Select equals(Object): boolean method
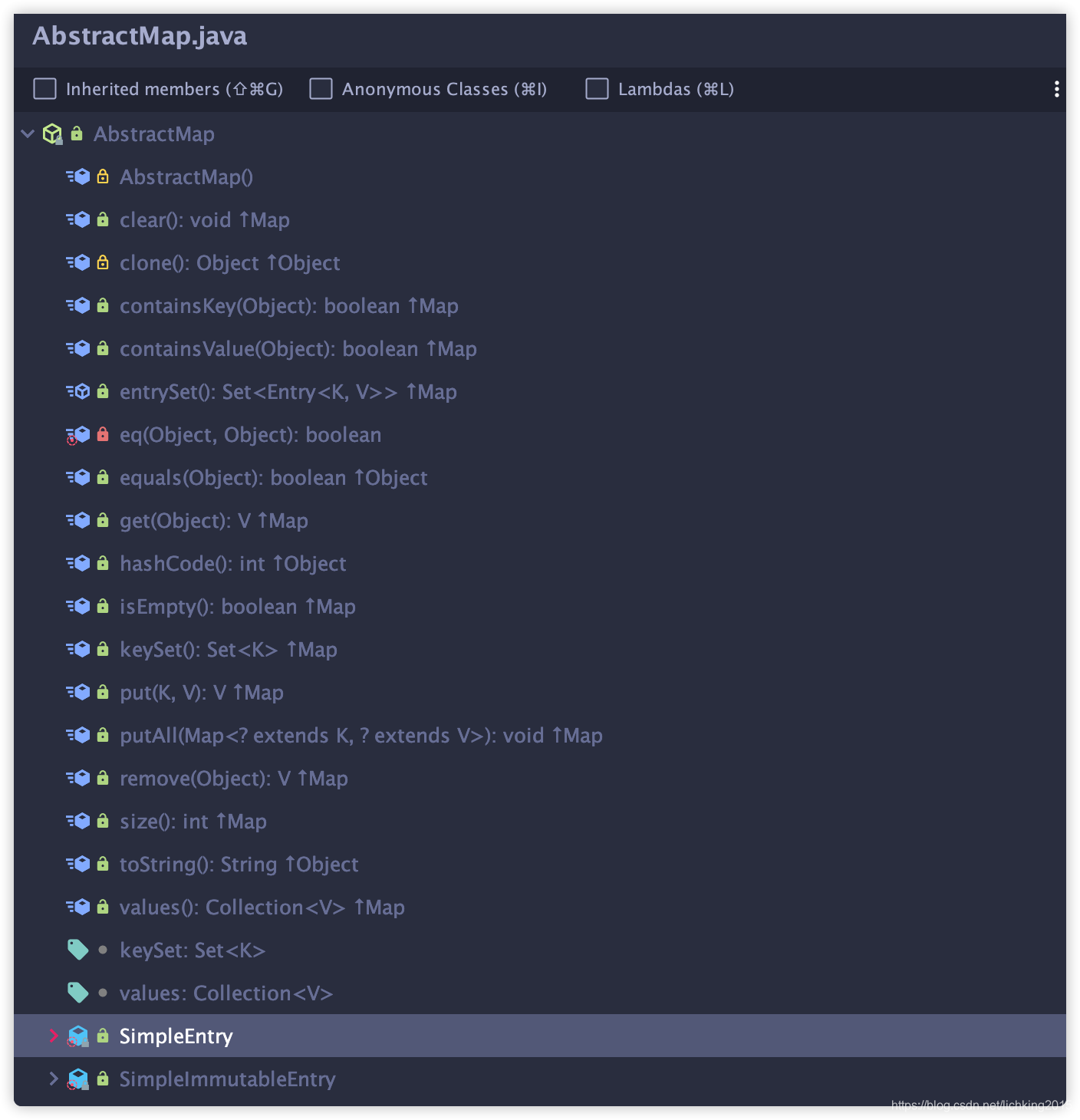 (x=274, y=478)
